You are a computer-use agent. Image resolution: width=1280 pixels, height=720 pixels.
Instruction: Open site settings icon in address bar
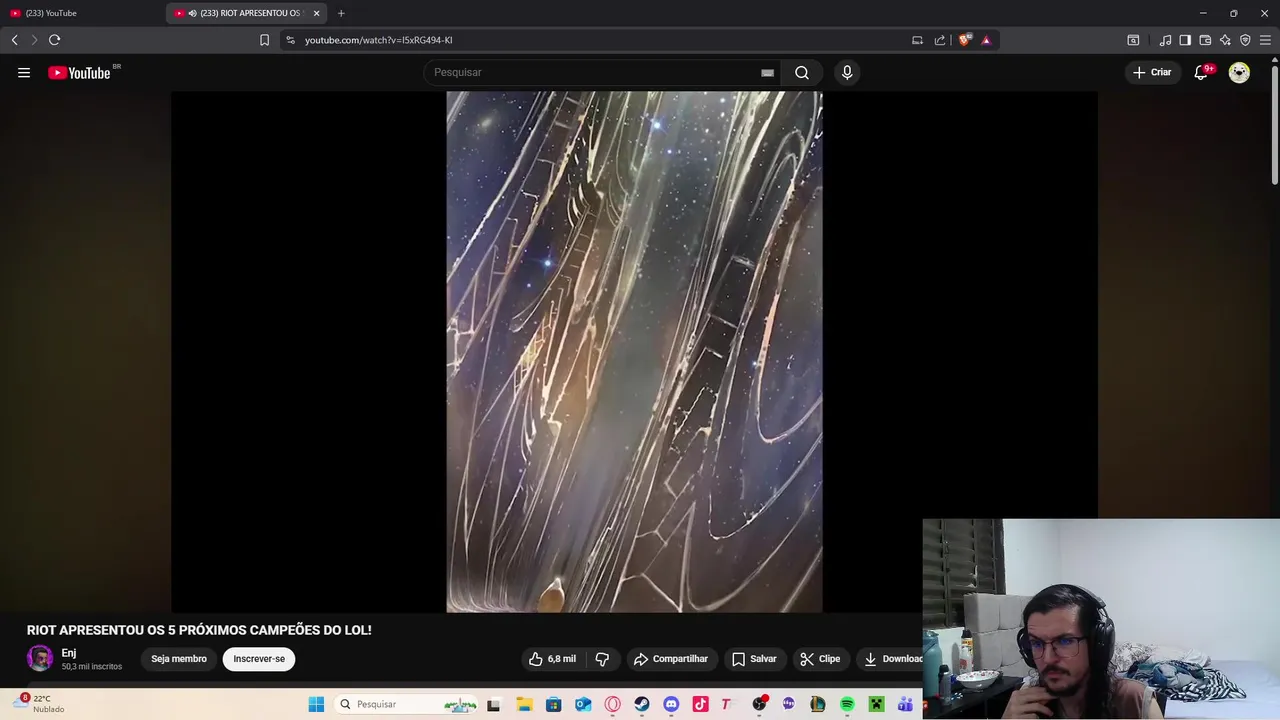pos(290,40)
